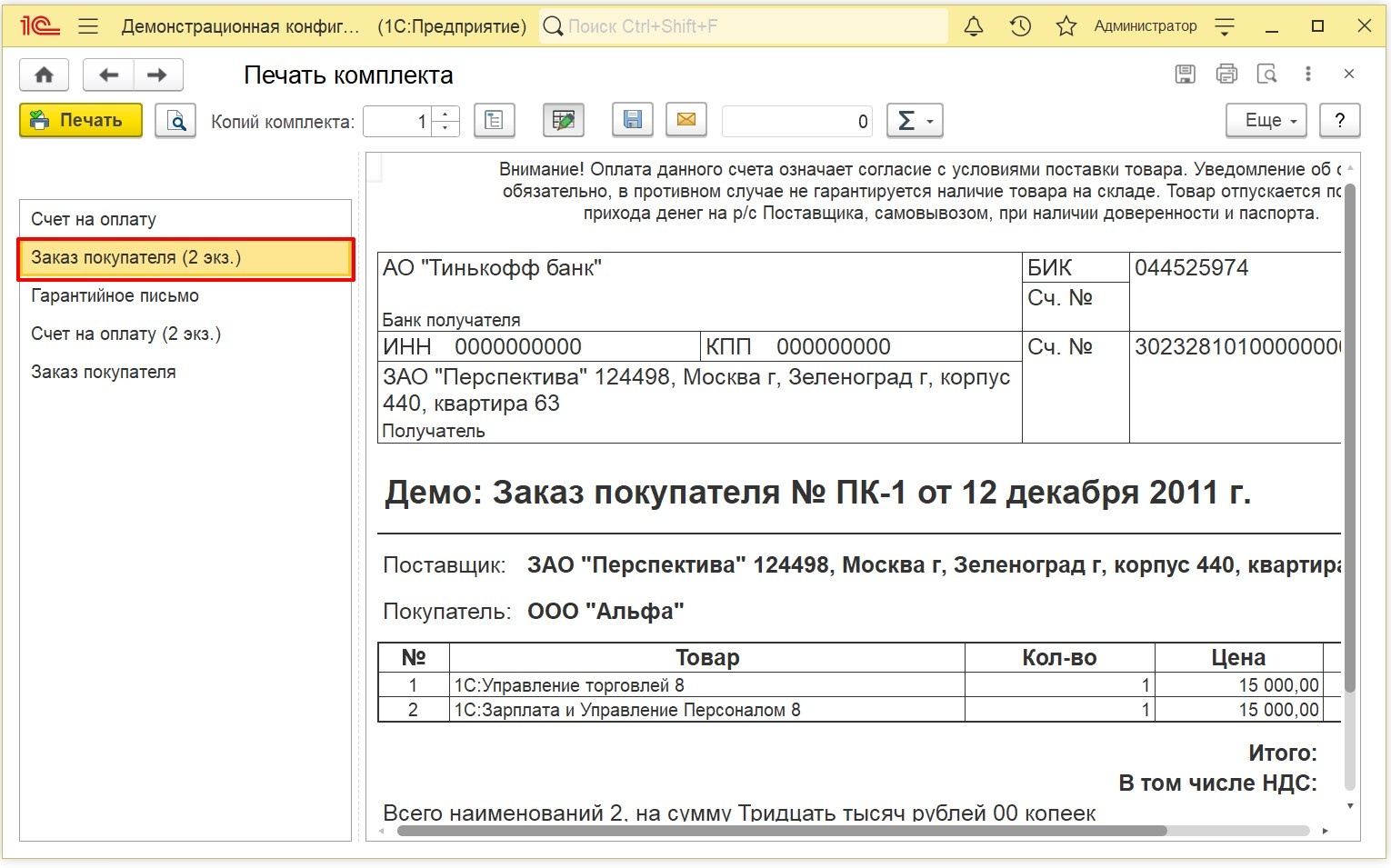Click the row 1С:Управление торговлей 8
Image resolution: width=1391 pixels, height=868 pixels.
point(706,685)
